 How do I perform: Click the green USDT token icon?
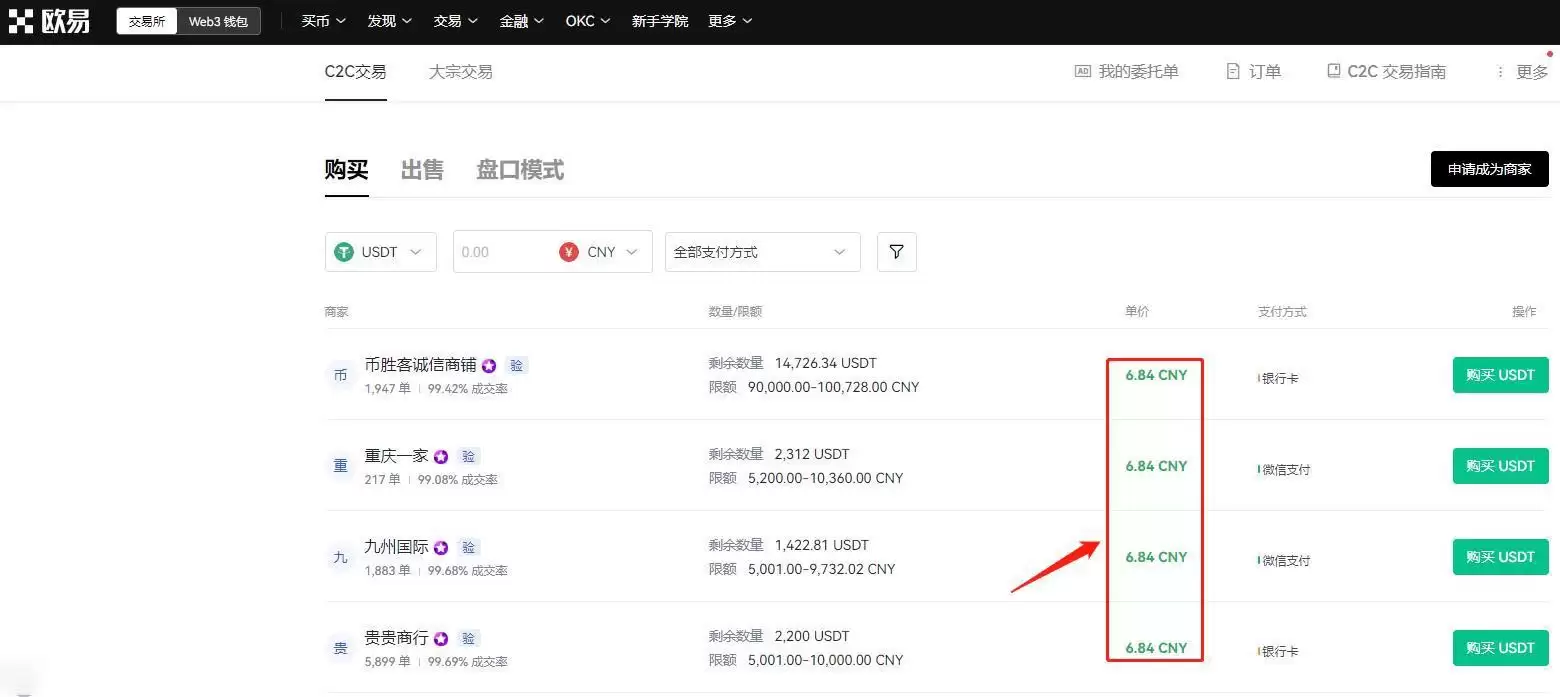(x=344, y=251)
